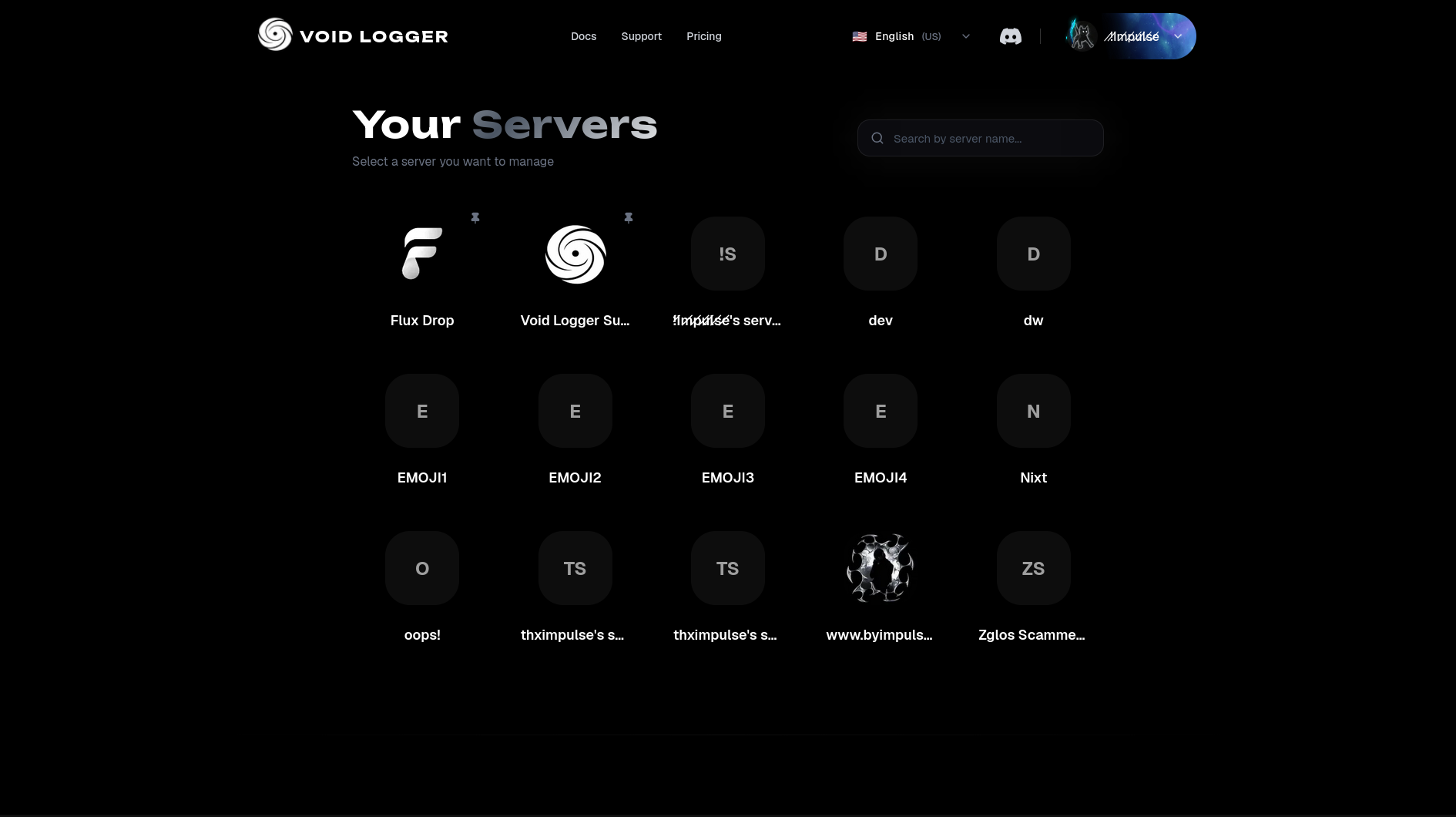Open the Discord link icon
Image resolution: width=1456 pixels, height=817 pixels.
1010,36
